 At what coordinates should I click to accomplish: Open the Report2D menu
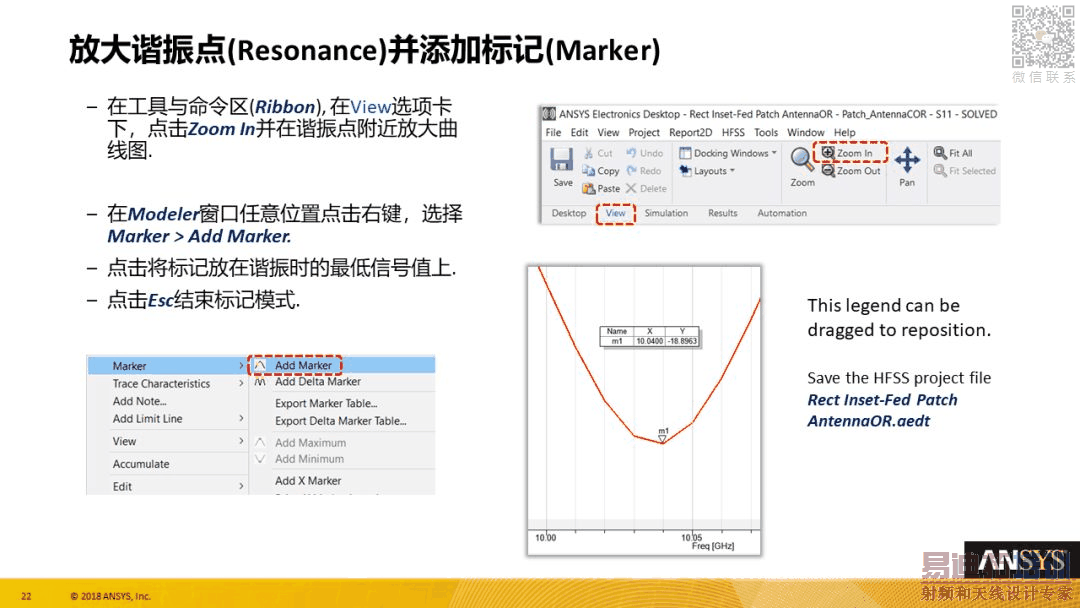click(x=690, y=132)
